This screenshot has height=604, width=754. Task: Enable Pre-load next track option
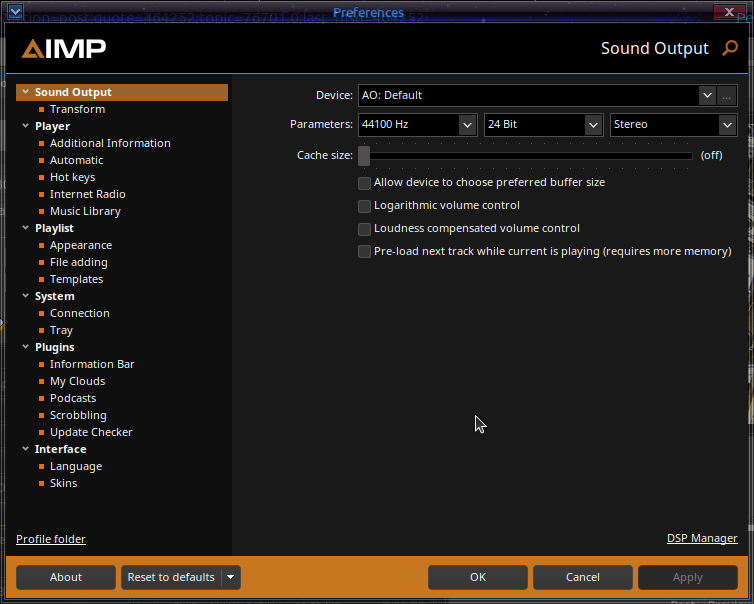point(365,252)
